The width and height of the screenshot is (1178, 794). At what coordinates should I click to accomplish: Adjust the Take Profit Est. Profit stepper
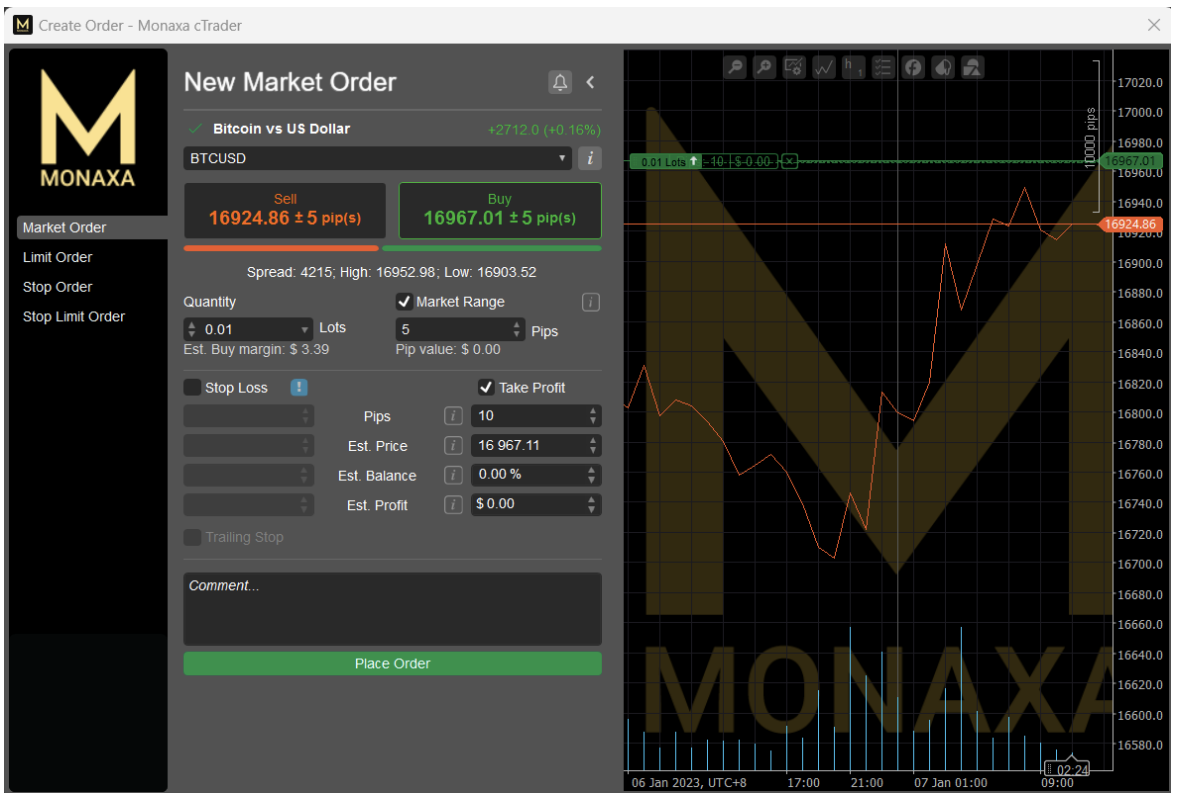pos(592,505)
